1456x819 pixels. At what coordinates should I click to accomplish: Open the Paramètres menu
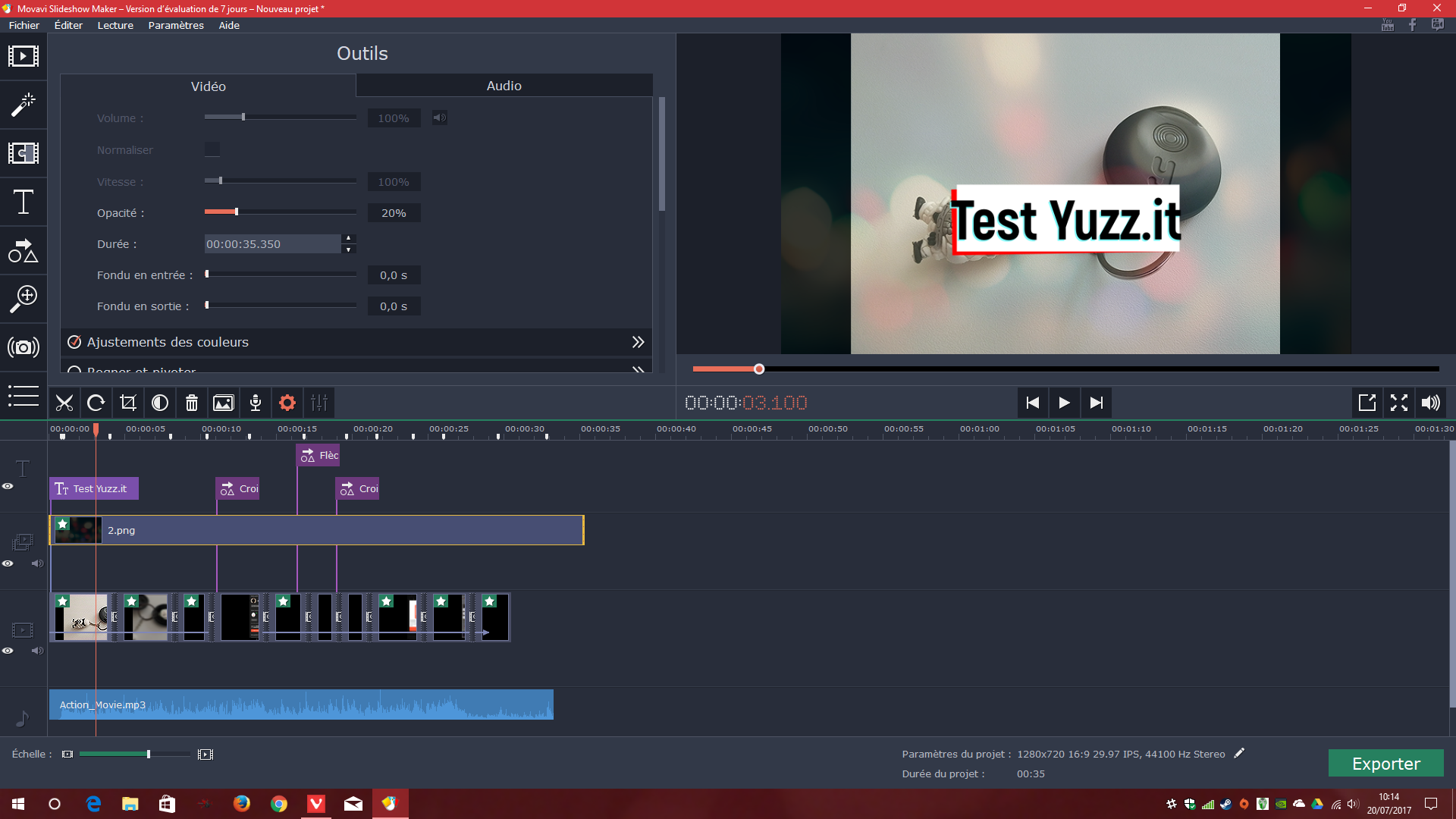coord(176,25)
